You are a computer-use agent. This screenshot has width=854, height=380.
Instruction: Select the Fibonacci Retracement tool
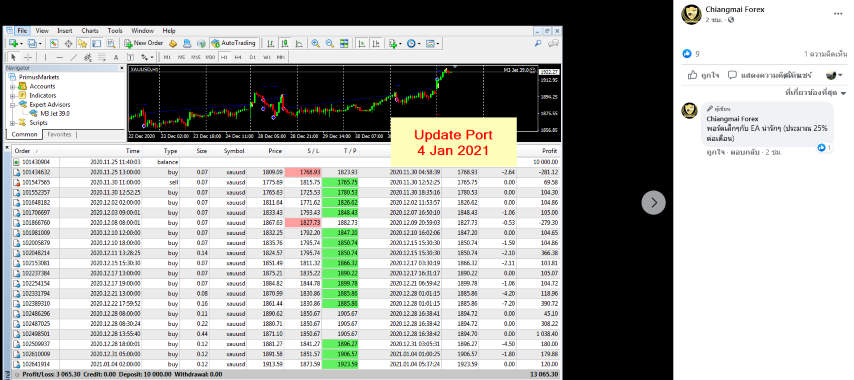[102, 57]
